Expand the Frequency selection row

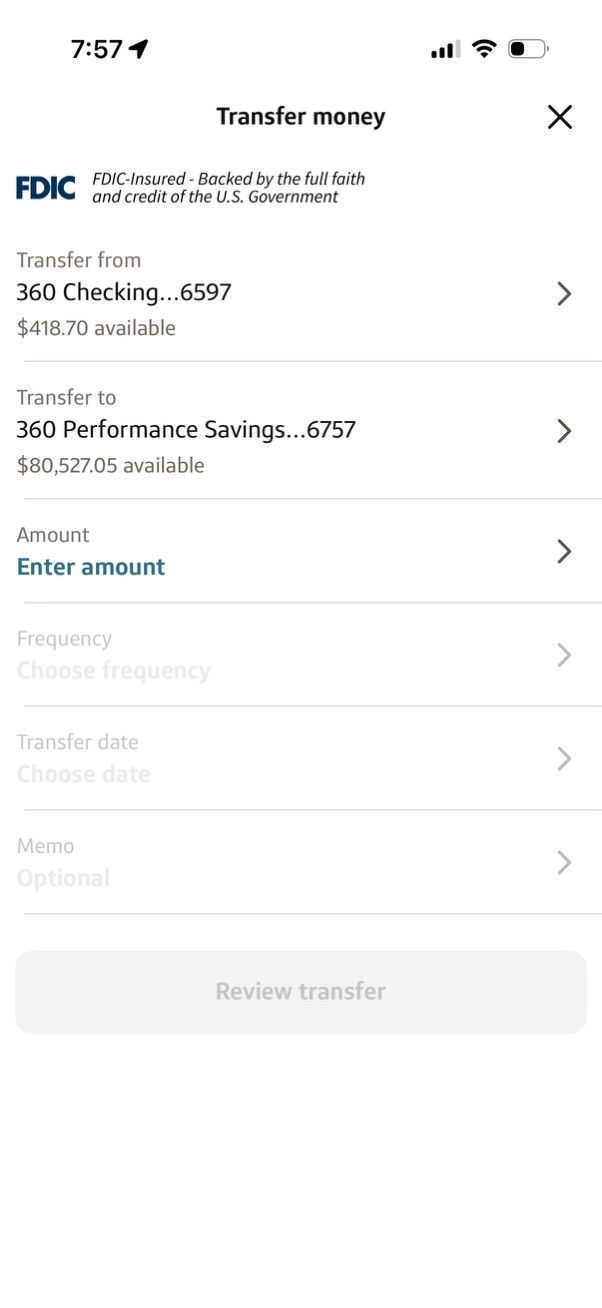click(563, 655)
